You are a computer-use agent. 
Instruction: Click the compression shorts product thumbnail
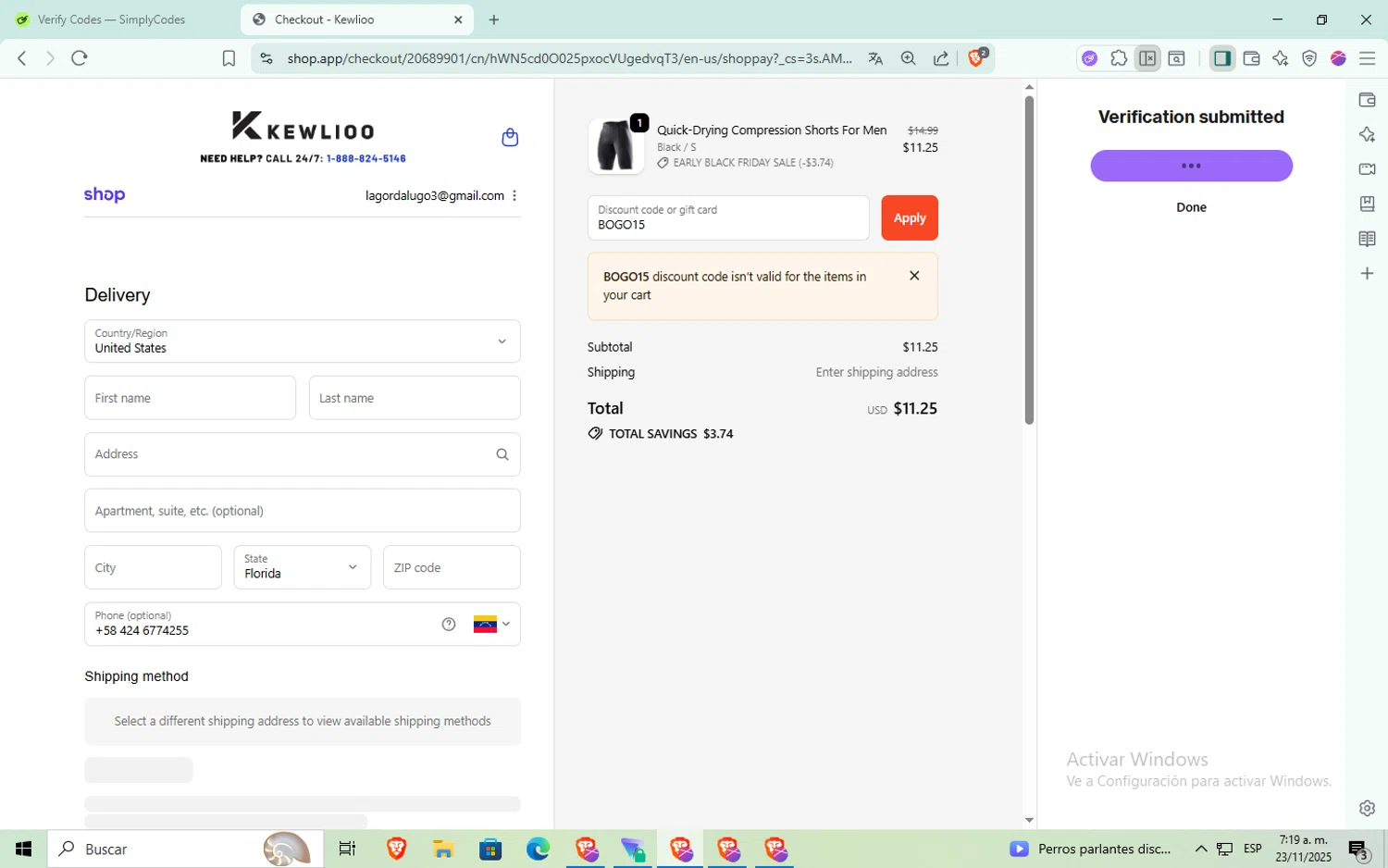(x=615, y=146)
